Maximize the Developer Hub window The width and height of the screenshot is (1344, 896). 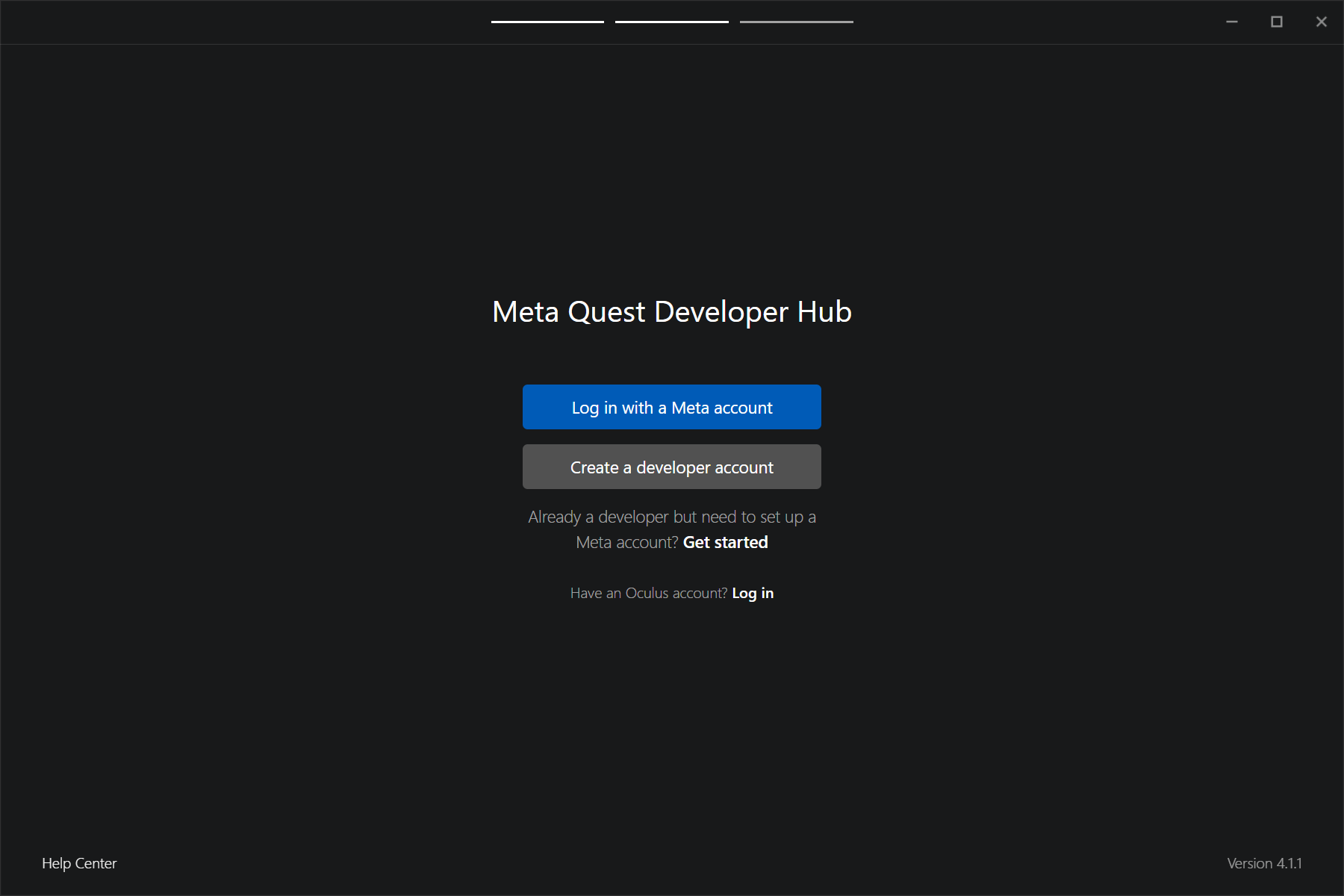(x=1277, y=22)
